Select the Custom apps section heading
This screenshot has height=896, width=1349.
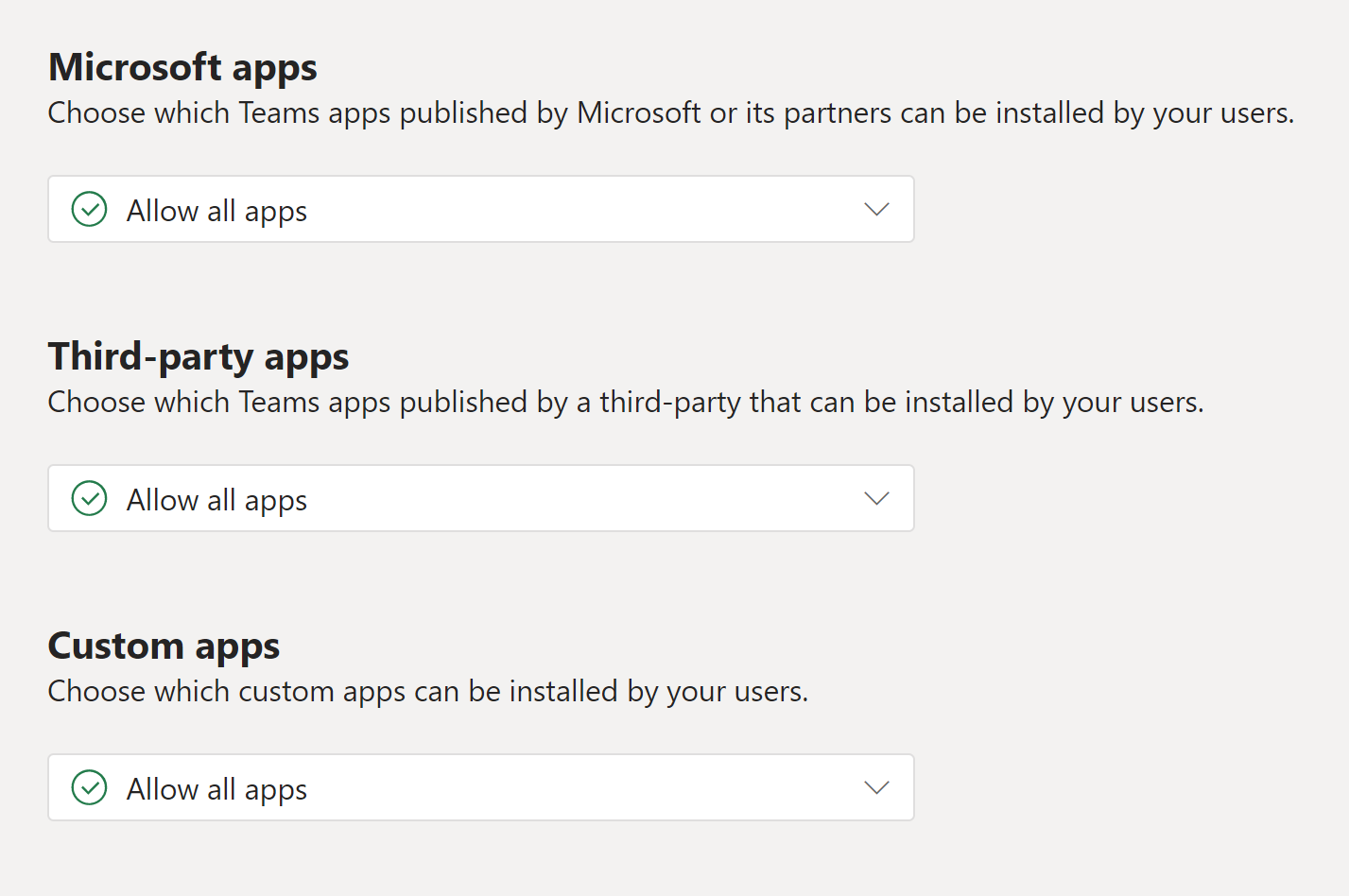[x=164, y=646]
